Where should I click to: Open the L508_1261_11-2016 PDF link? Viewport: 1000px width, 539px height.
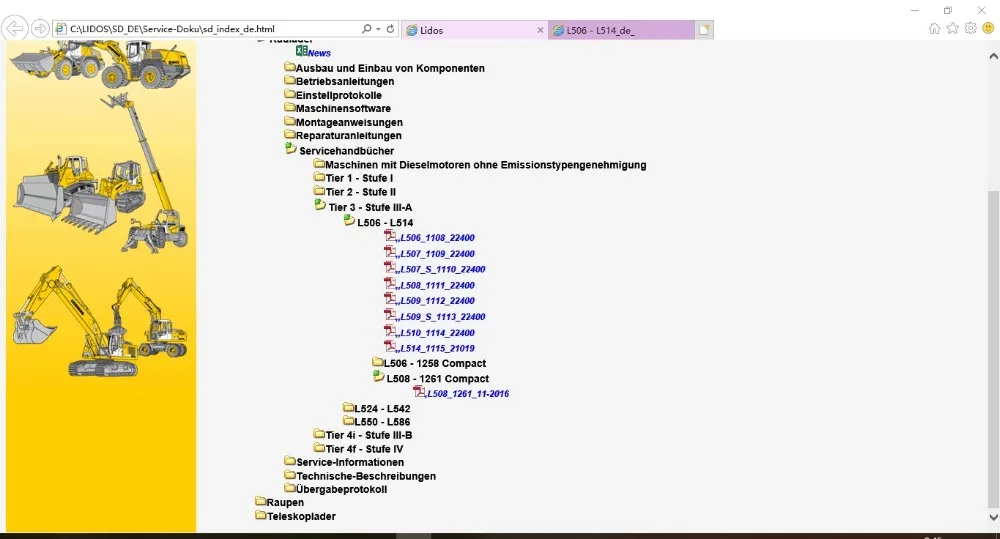468,394
